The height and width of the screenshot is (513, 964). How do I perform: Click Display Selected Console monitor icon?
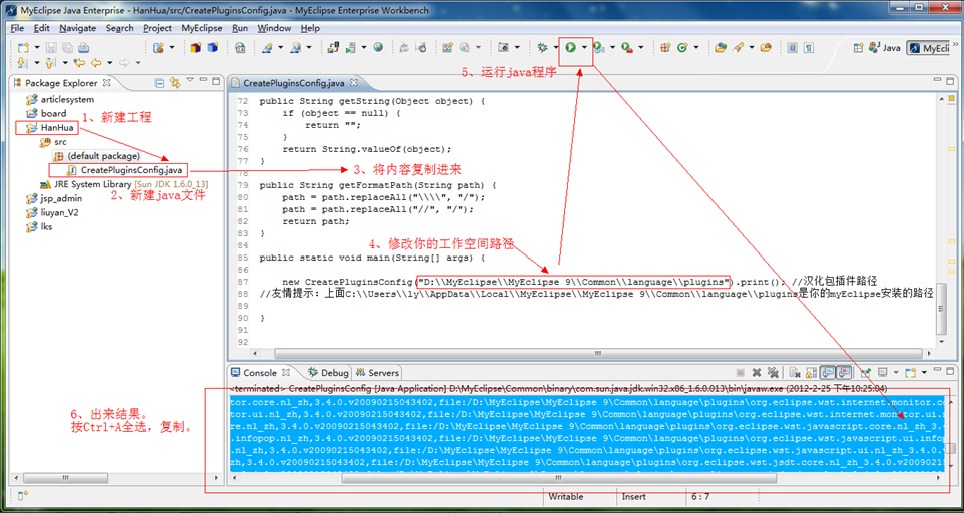[x=882, y=372]
